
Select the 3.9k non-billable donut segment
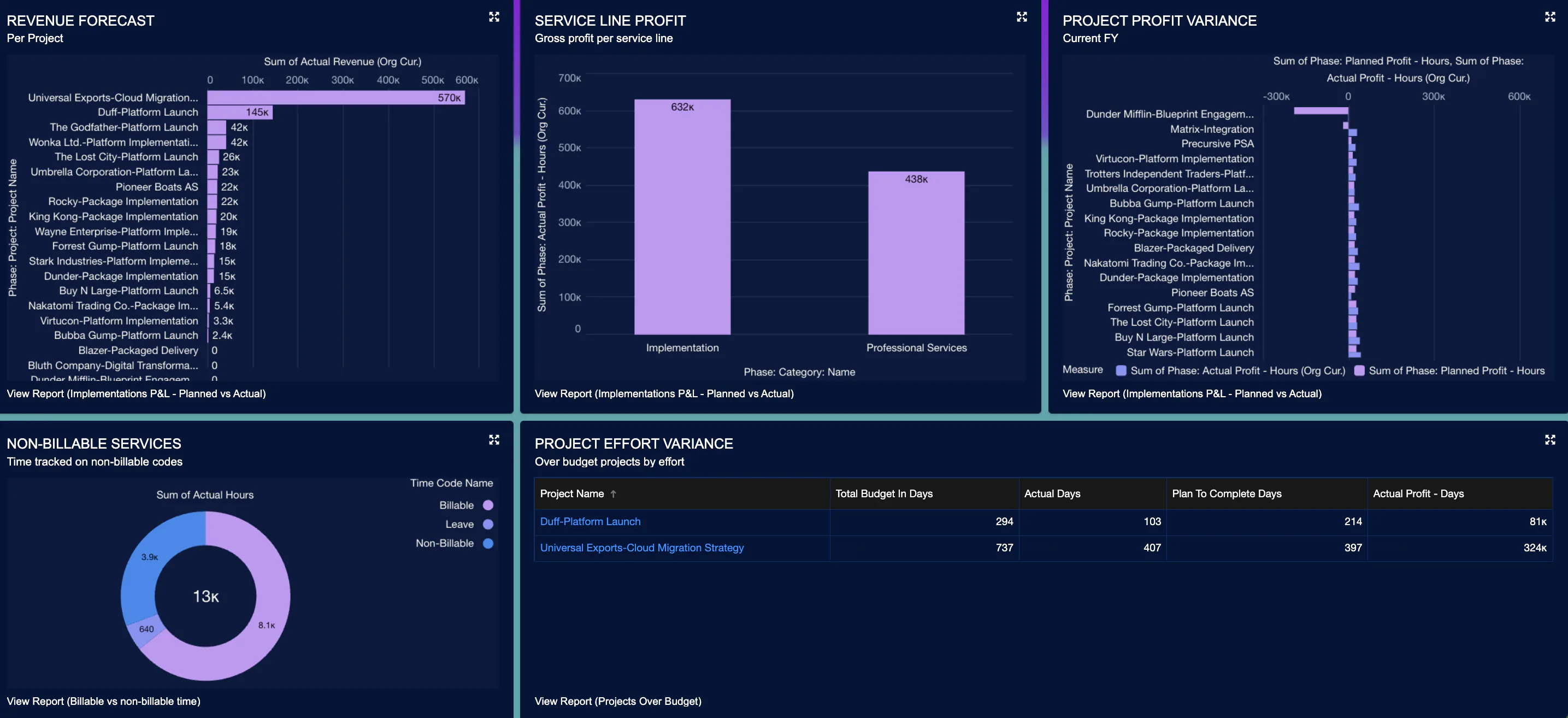[149, 557]
